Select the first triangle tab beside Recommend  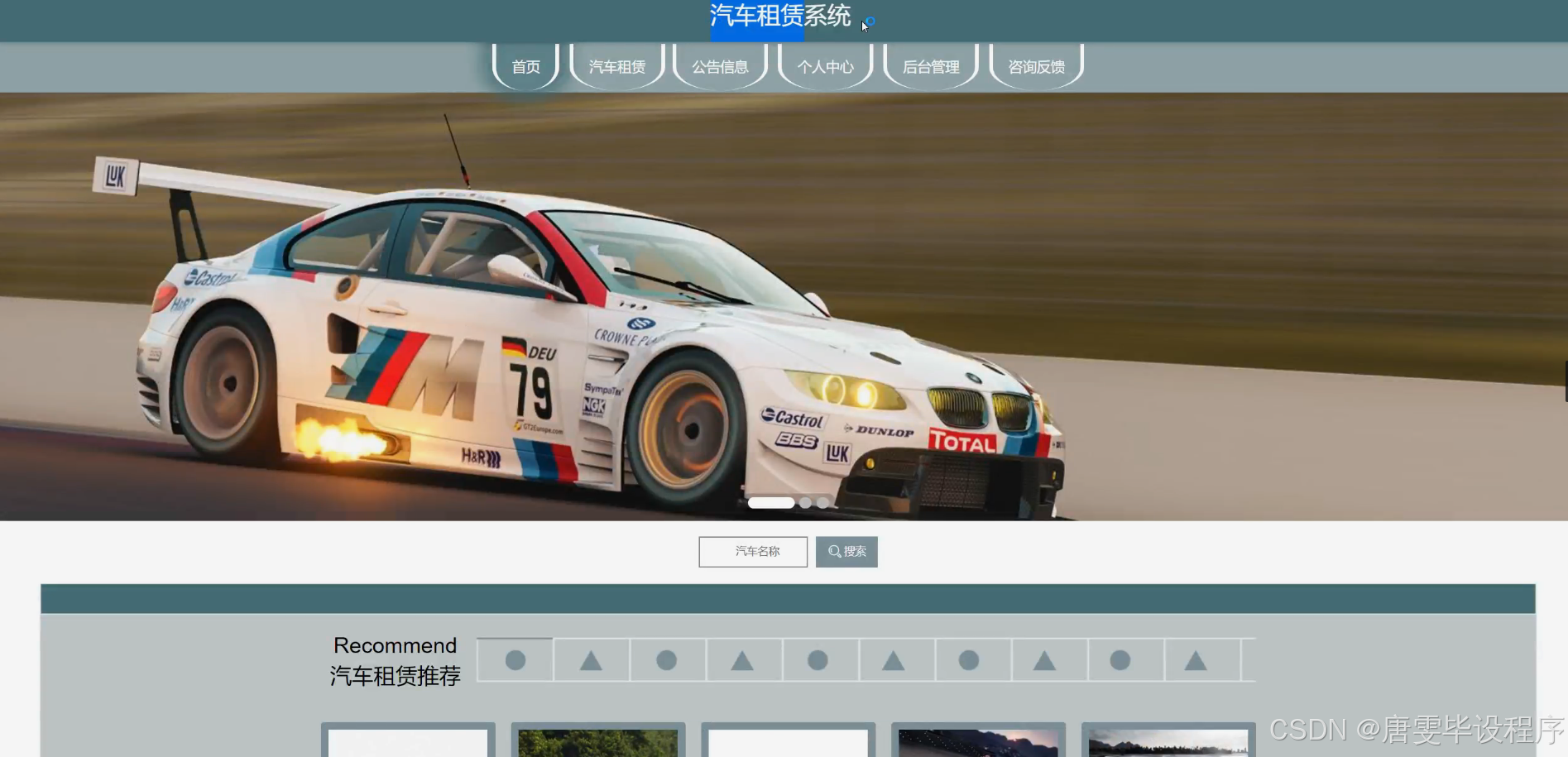coord(591,660)
